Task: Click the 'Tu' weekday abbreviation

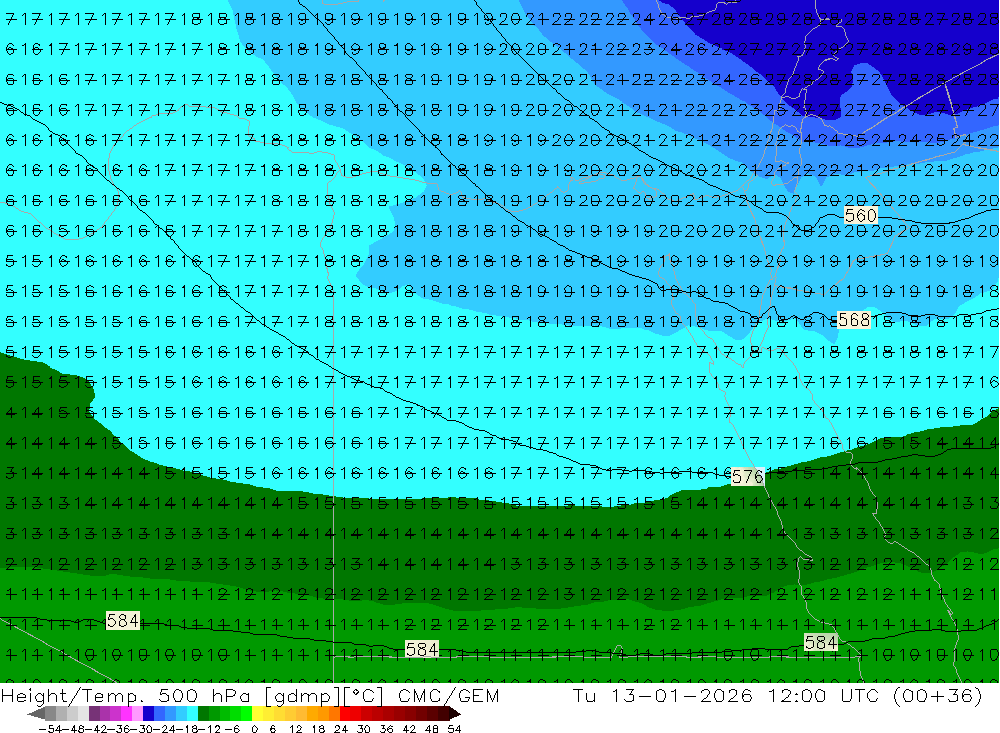Action: click(x=585, y=695)
